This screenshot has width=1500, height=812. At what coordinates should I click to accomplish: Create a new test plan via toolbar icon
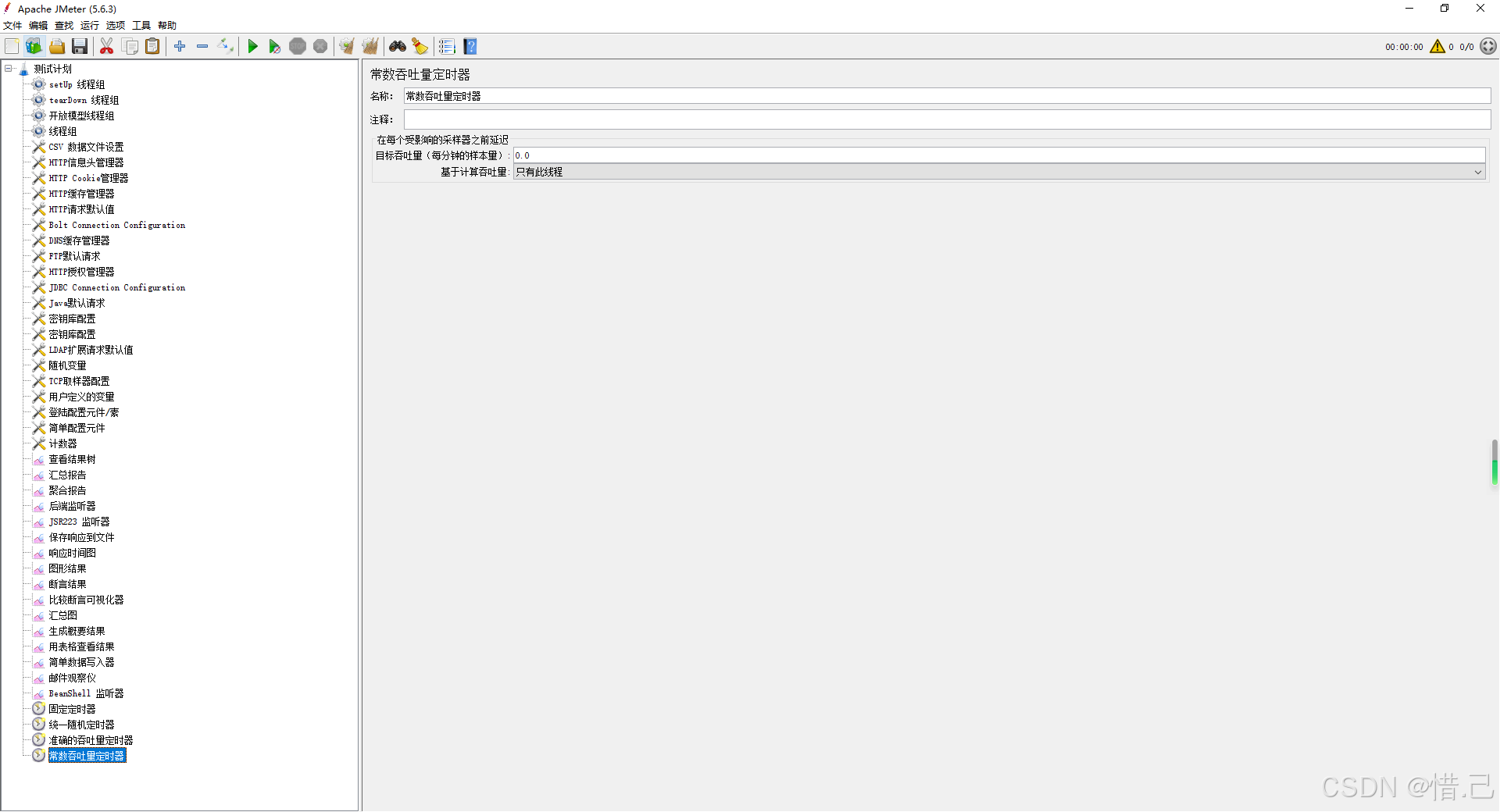click(12, 47)
